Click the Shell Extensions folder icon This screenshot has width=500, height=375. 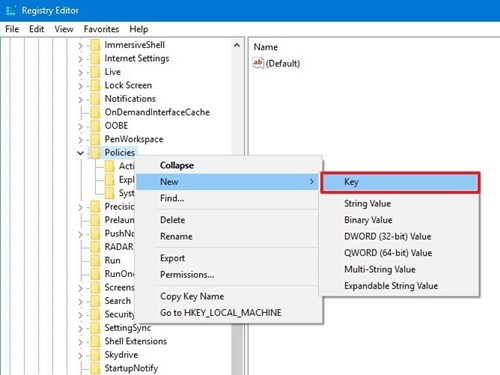pyautogui.click(x=95, y=341)
